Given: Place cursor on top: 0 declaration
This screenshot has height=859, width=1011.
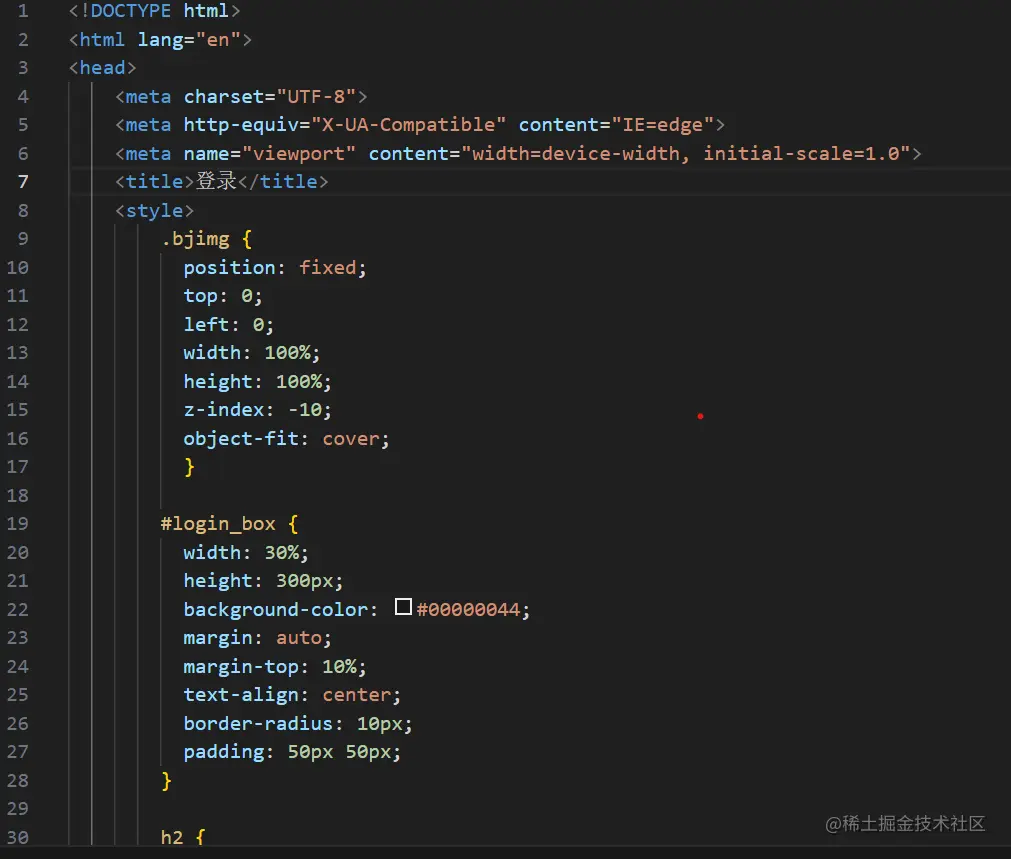Looking at the screenshot, I should [222, 296].
